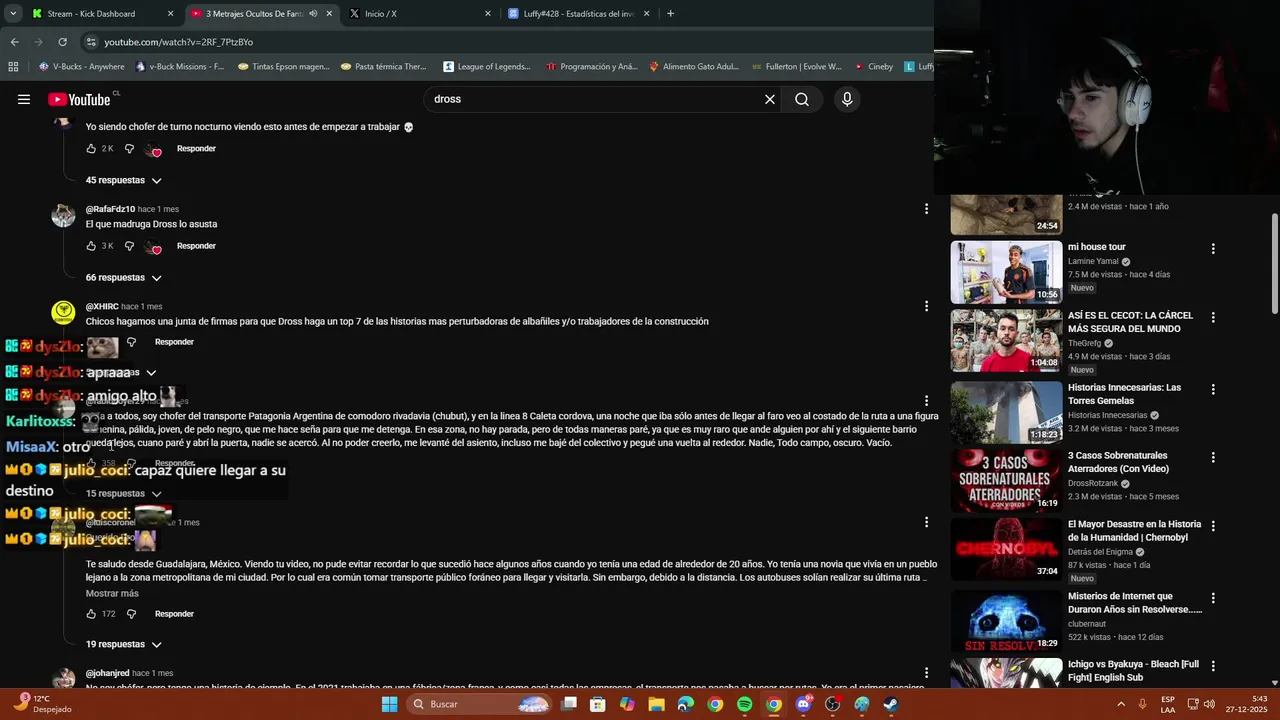
Task: Open options menu for @XHIRC's comment
Action: tap(926, 306)
